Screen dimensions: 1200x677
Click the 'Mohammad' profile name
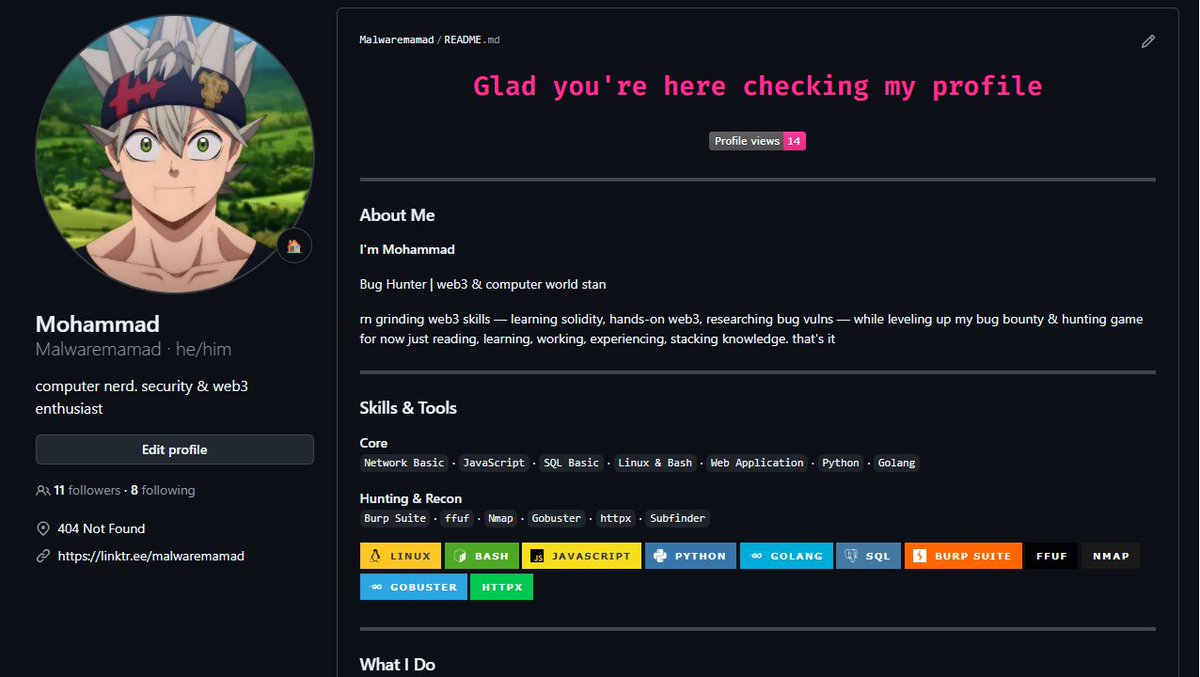(x=98, y=324)
